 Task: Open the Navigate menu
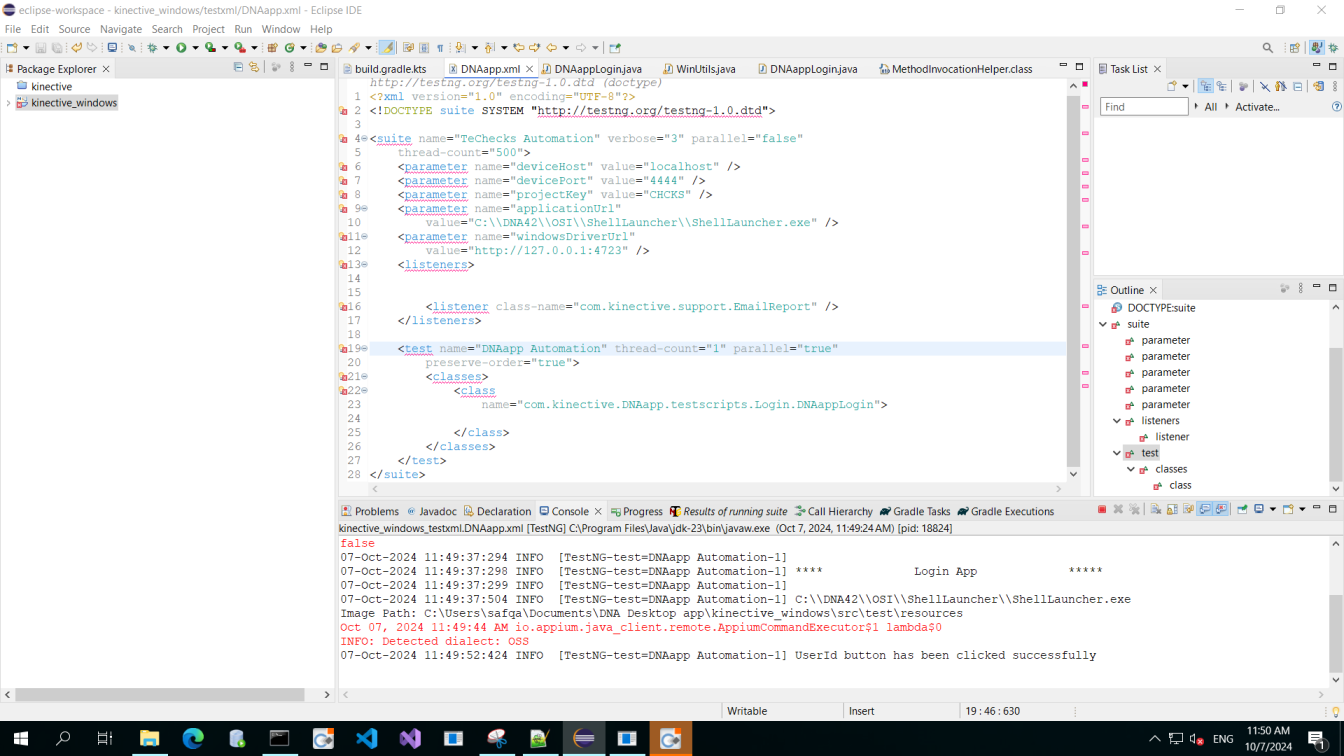[x=121, y=29]
